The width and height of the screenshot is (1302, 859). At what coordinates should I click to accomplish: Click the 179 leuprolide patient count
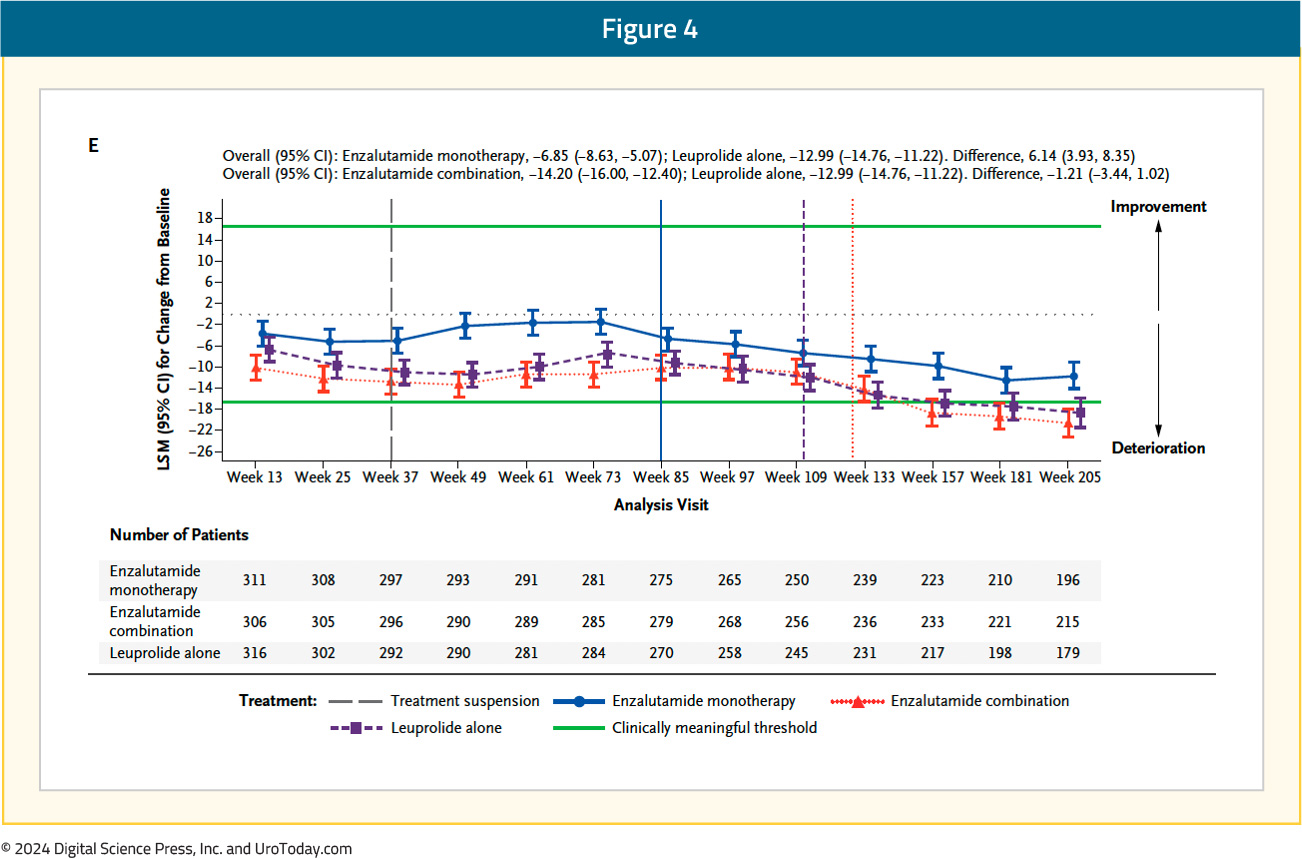point(1068,653)
